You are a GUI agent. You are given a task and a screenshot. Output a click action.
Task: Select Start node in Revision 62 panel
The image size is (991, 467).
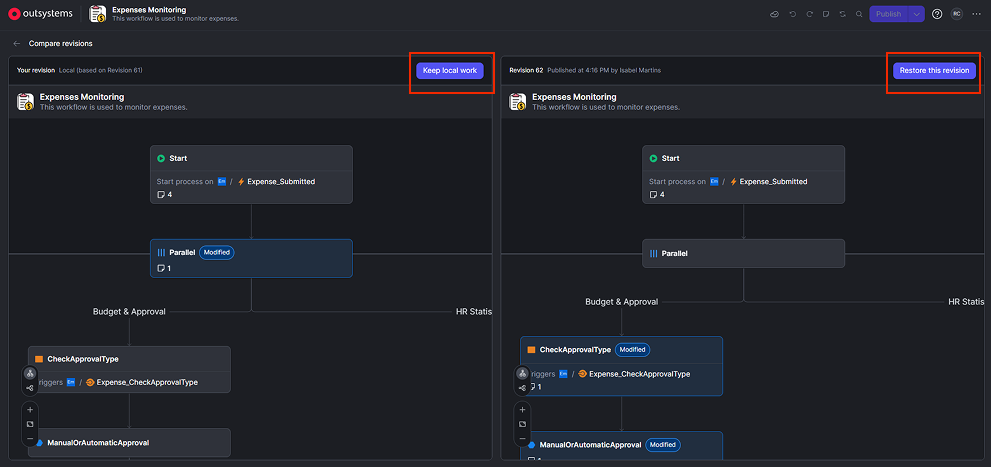coord(743,174)
